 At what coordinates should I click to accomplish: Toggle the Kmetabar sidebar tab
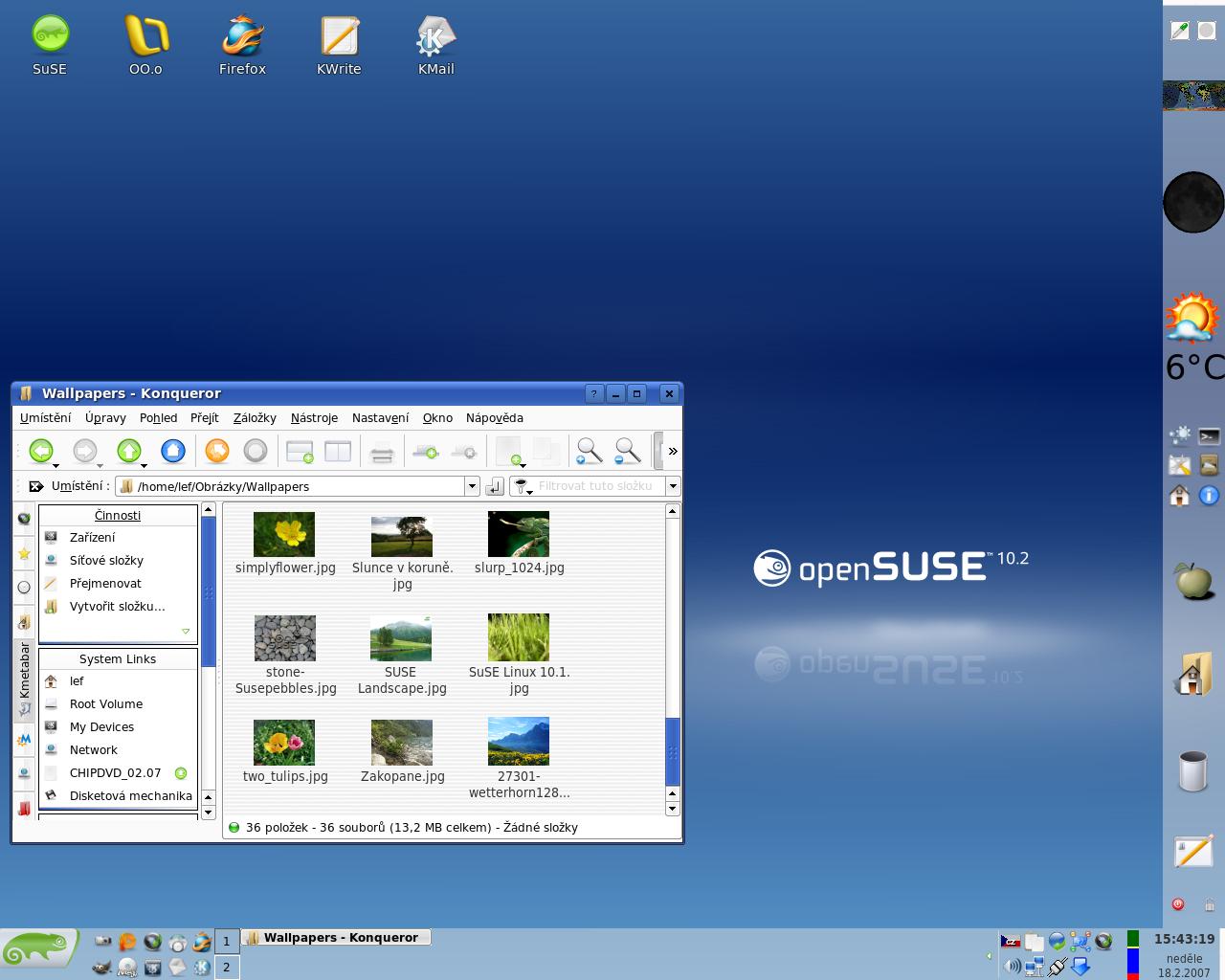pyautogui.click(x=24, y=681)
